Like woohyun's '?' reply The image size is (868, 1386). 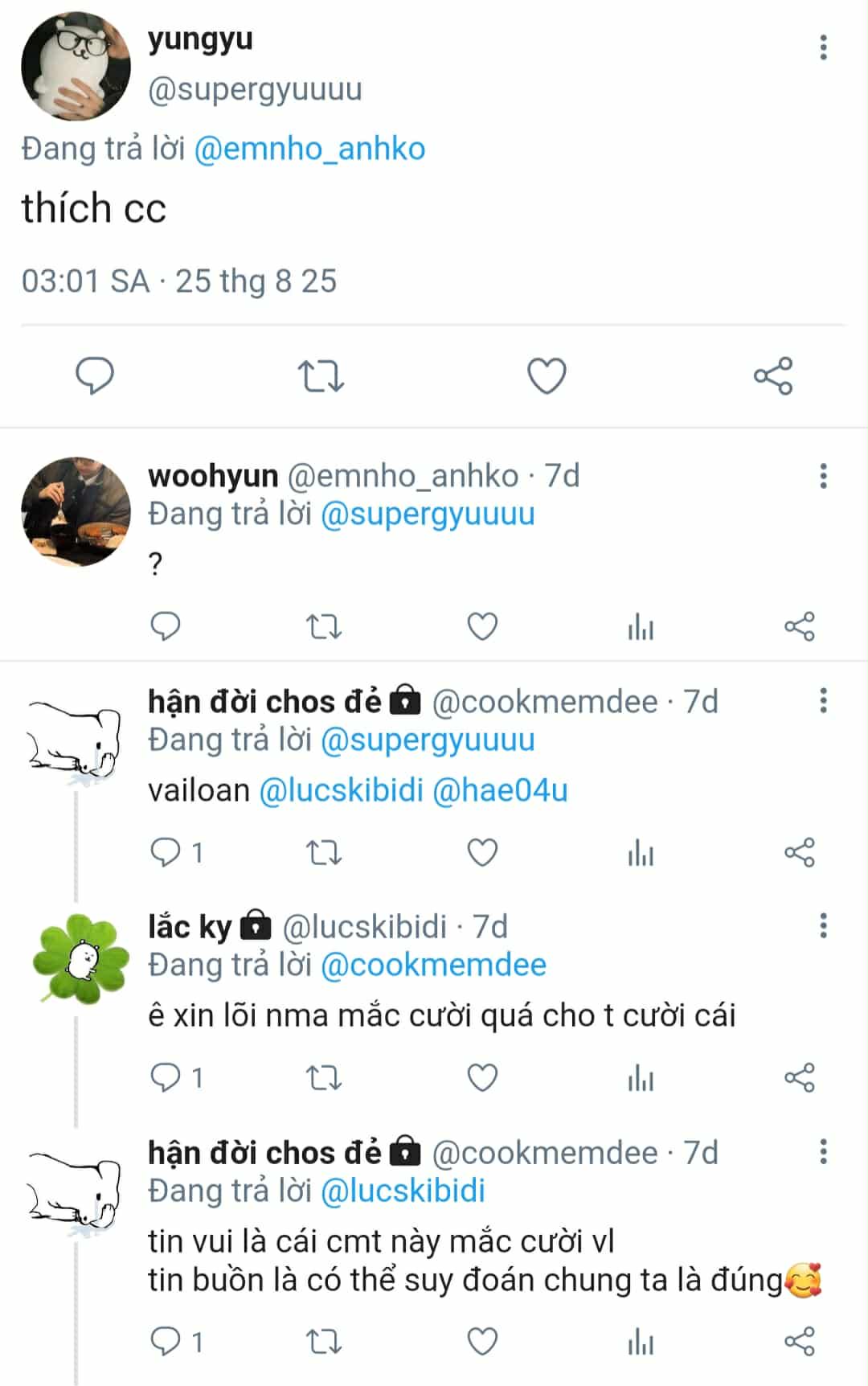coord(482,626)
